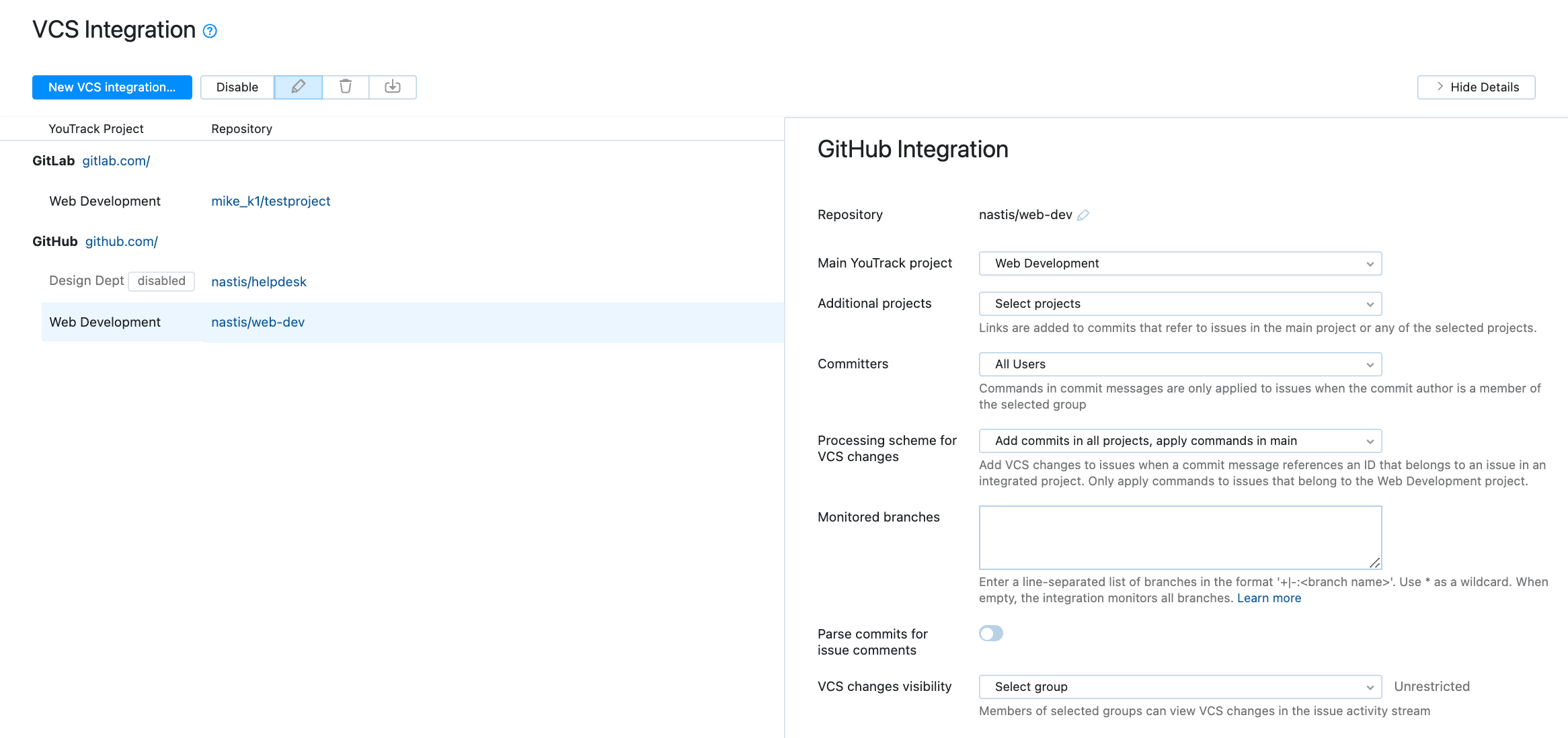The image size is (1568, 738).
Task: Click the delete trash icon in toolbar
Action: [346, 87]
